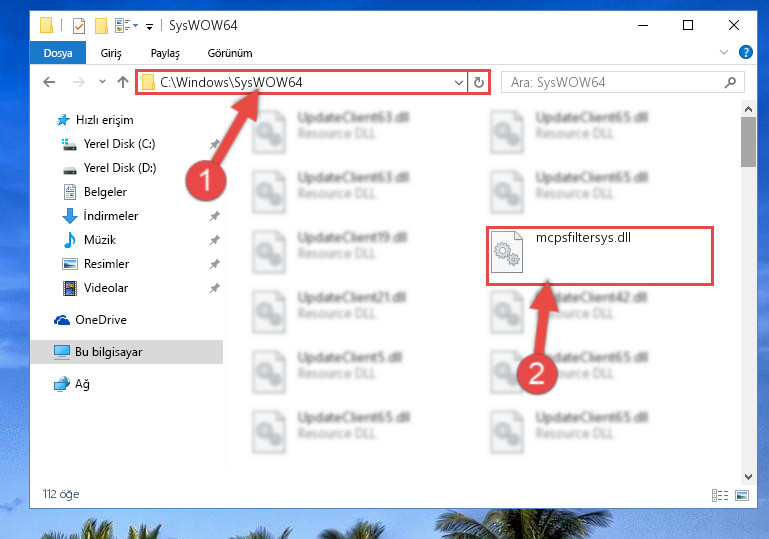The height and width of the screenshot is (539, 769).
Task: Click the scrollbar up arrow
Action: tap(748, 109)
